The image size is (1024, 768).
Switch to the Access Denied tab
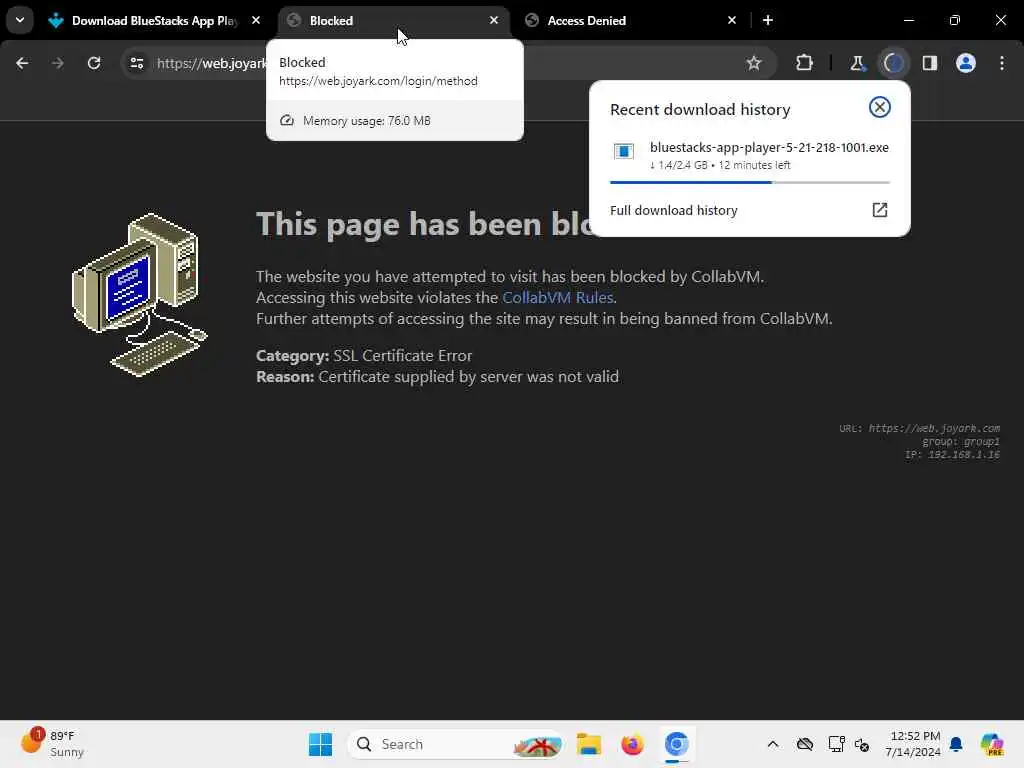(x=632, y=21)
